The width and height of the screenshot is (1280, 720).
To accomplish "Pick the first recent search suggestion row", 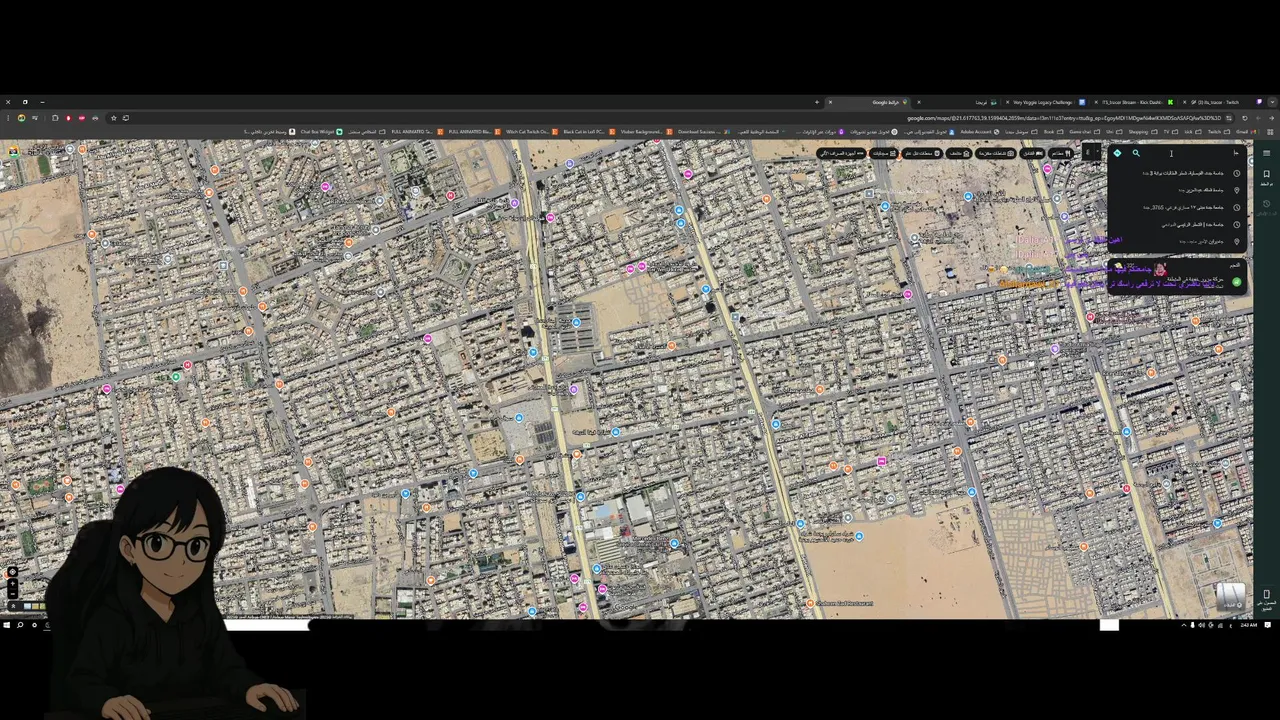I will tap(1178, 173).
